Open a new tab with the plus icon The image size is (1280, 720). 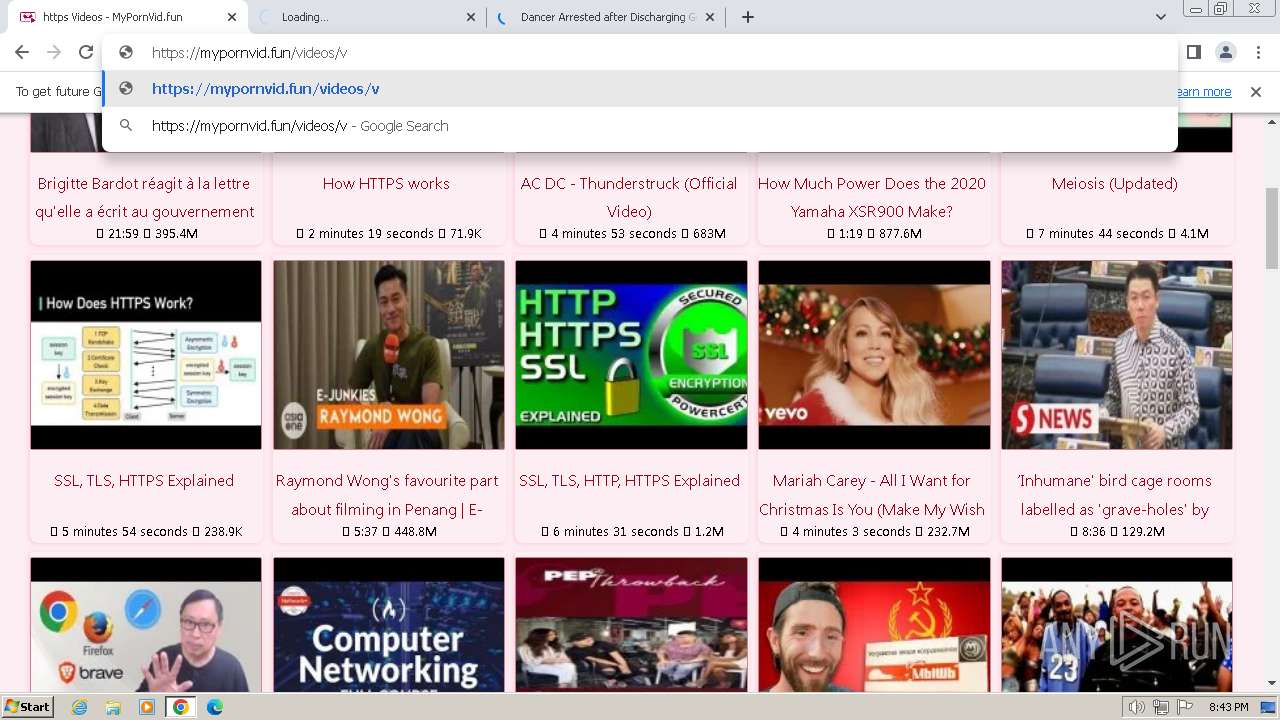pyautogui.click(x=748, y=17)
